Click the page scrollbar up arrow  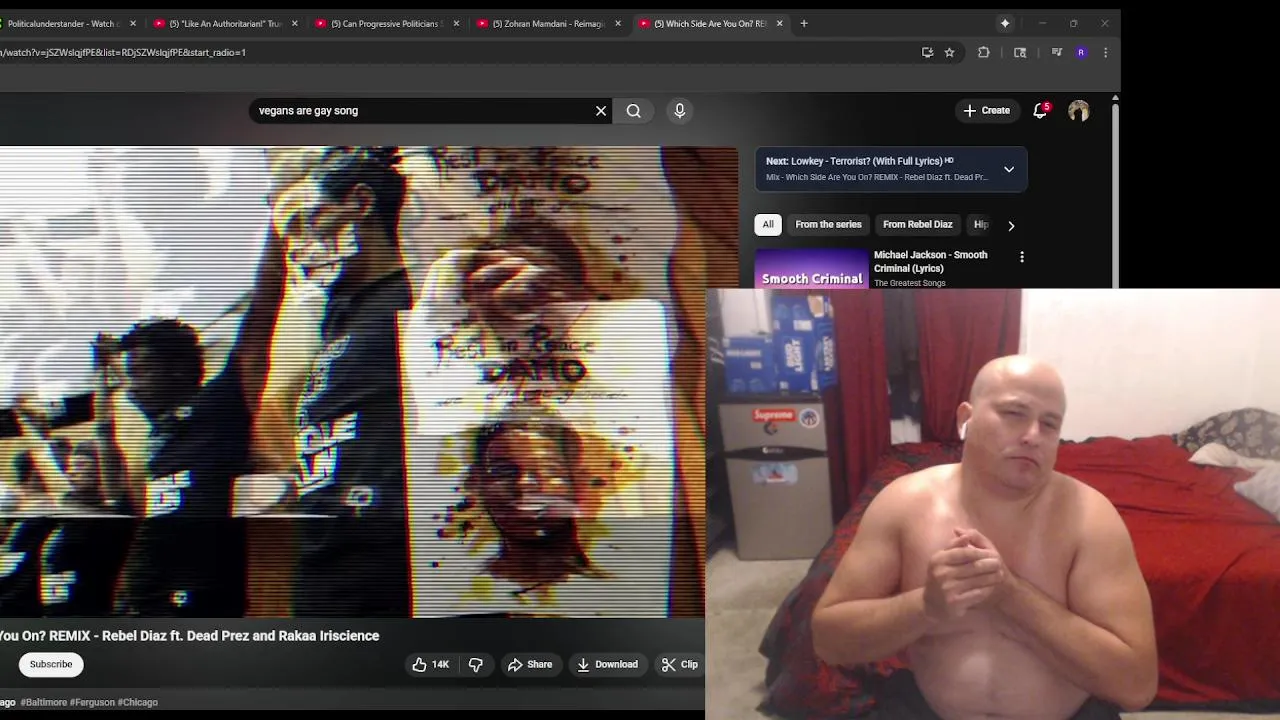[x=1115, y=98]
